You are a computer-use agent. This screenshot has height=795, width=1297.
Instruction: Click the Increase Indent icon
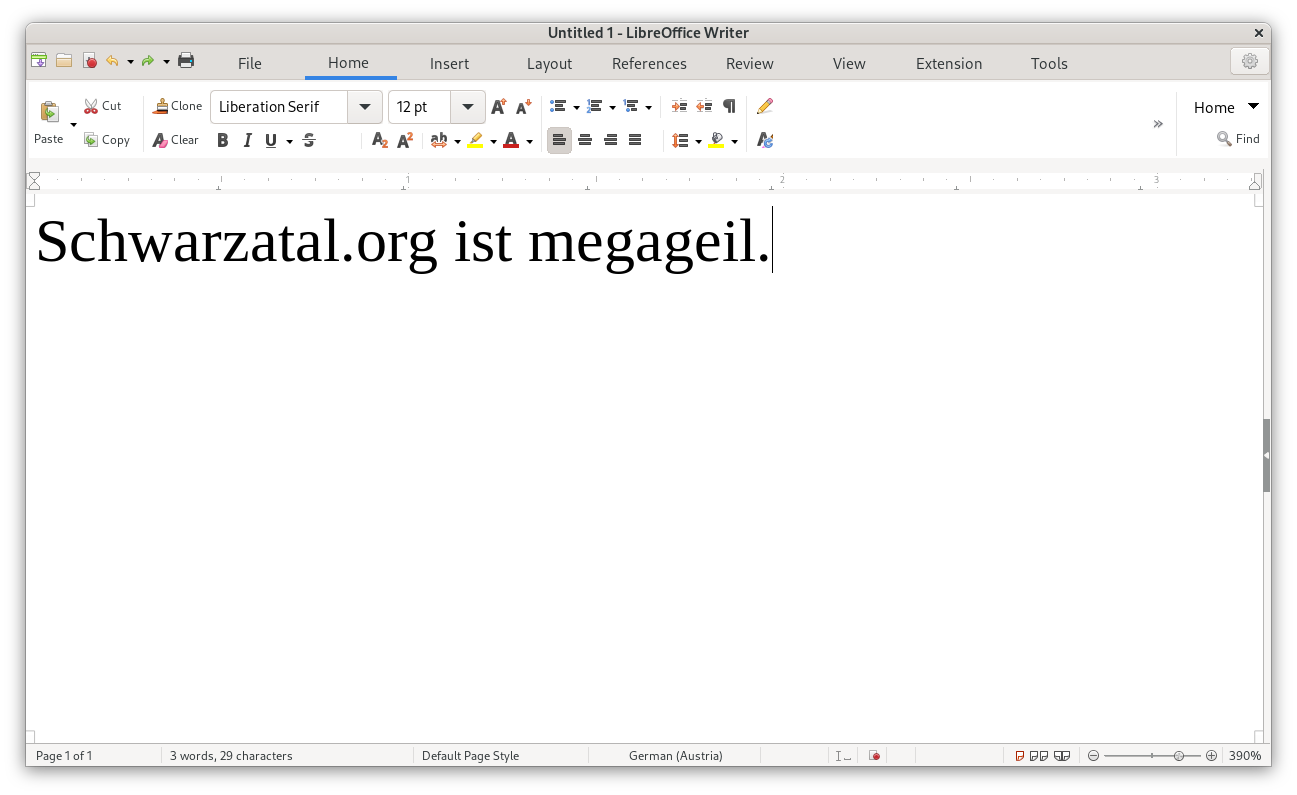679,107
